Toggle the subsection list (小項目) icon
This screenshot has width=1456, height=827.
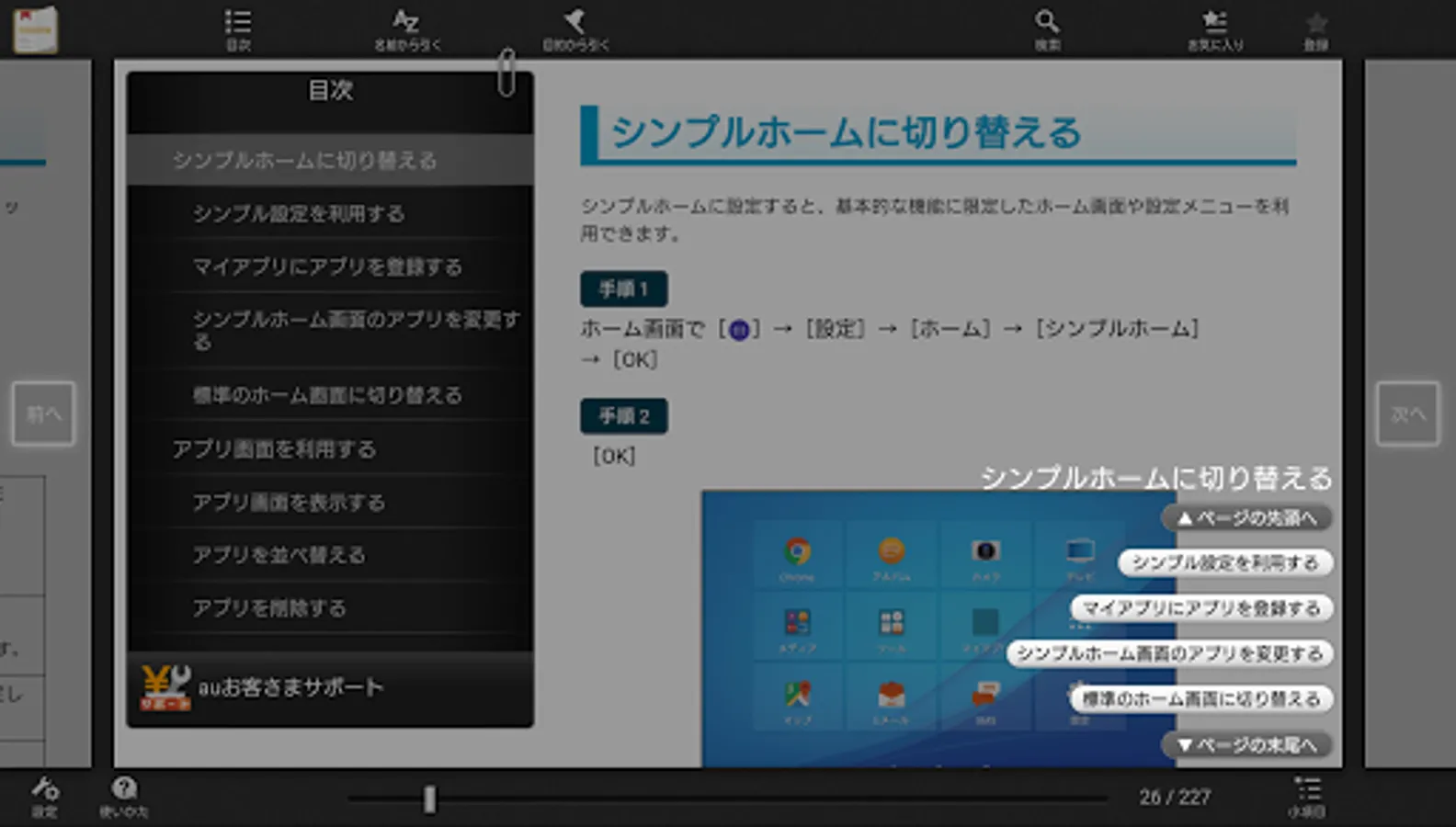pos(1306,797)
